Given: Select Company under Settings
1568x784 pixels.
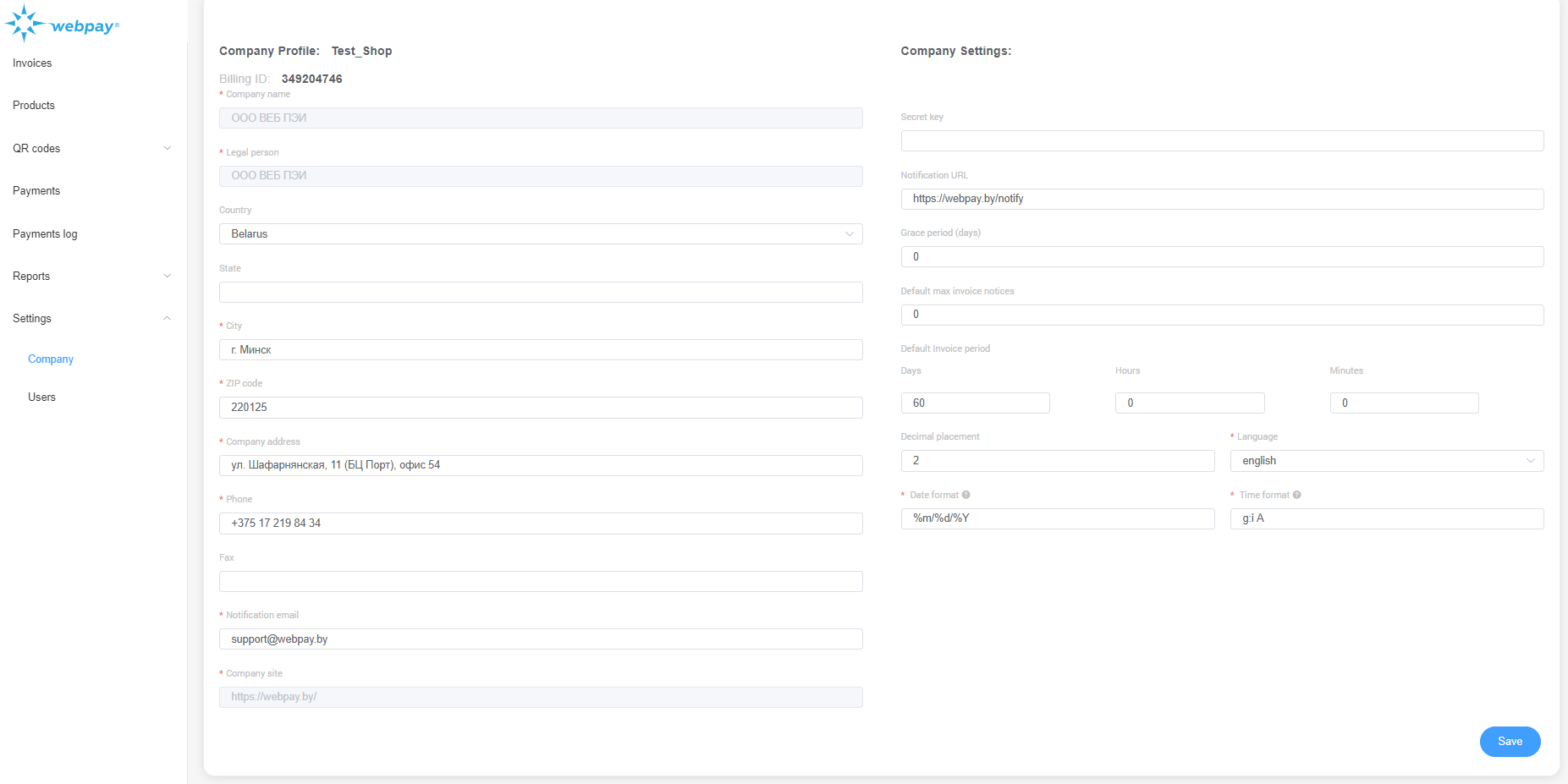Looking at the screenshot, I should click(x=50, y=359).
